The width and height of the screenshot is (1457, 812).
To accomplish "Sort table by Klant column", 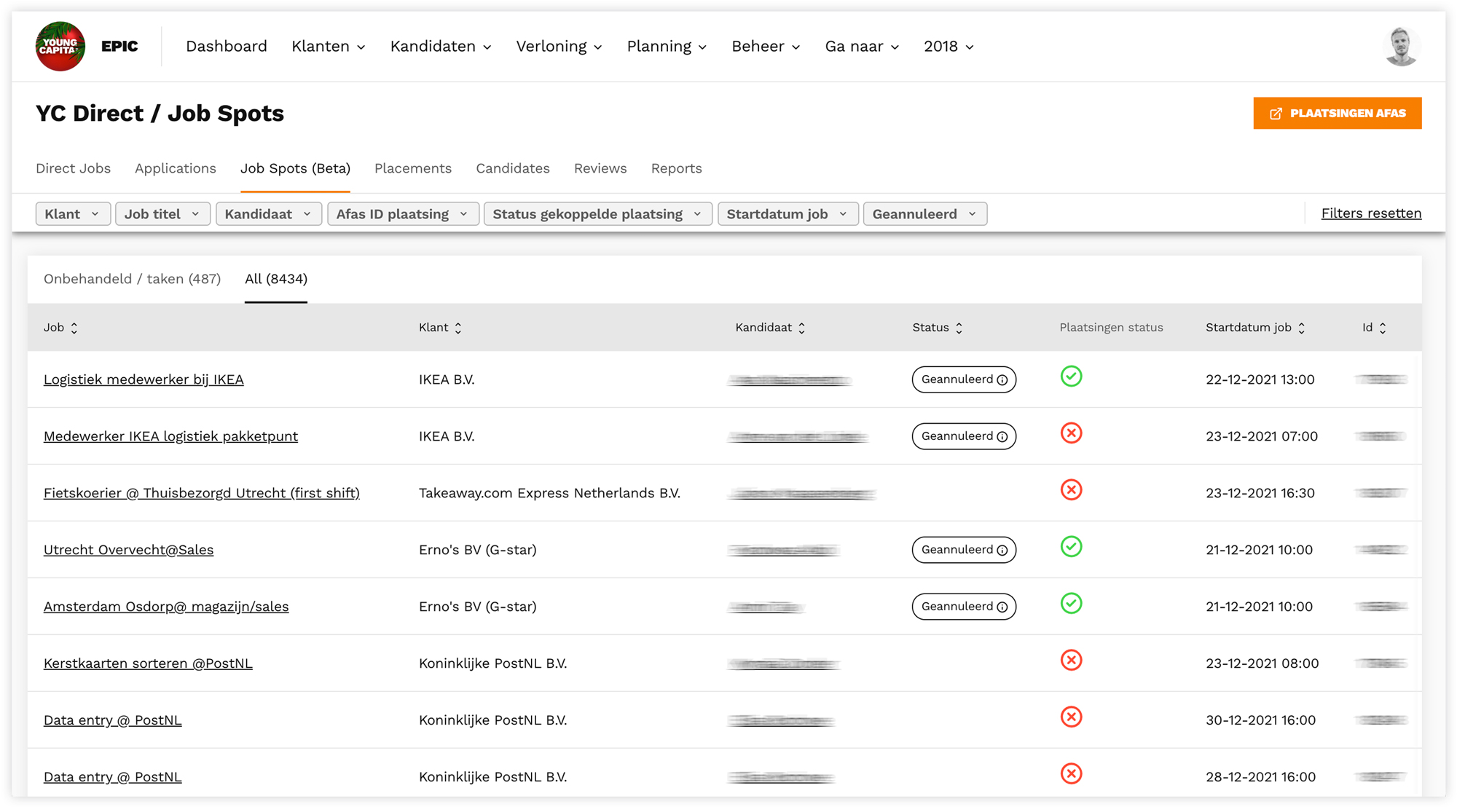I will (440, 328).
